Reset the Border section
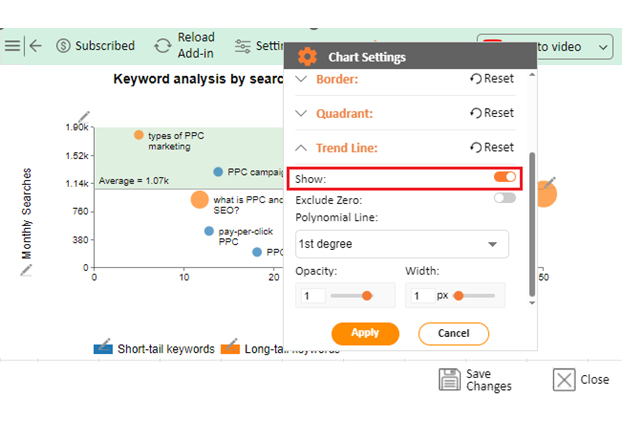Screen dimensions: 623x427 click(x=492, y=79)
